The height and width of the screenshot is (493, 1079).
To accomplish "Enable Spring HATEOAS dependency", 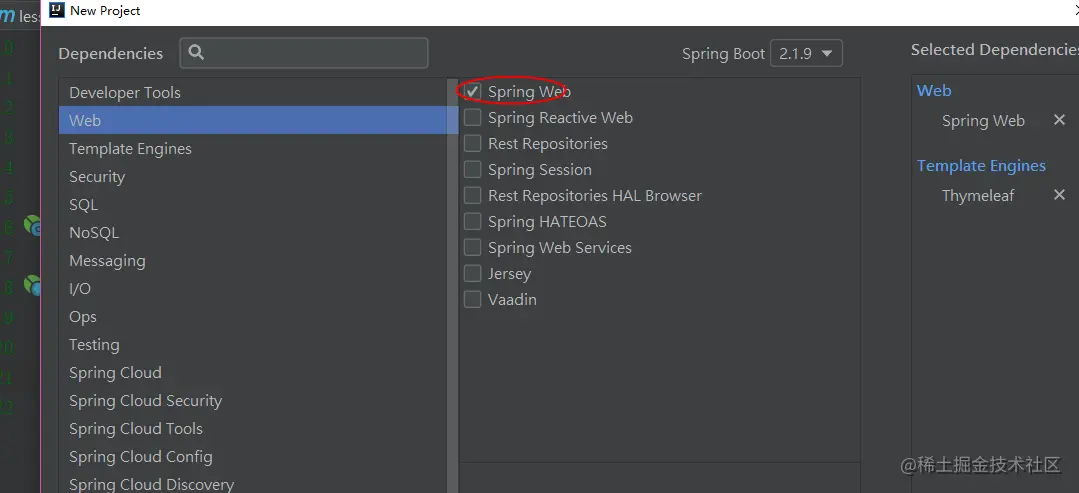I will click(x=472, y=222).
